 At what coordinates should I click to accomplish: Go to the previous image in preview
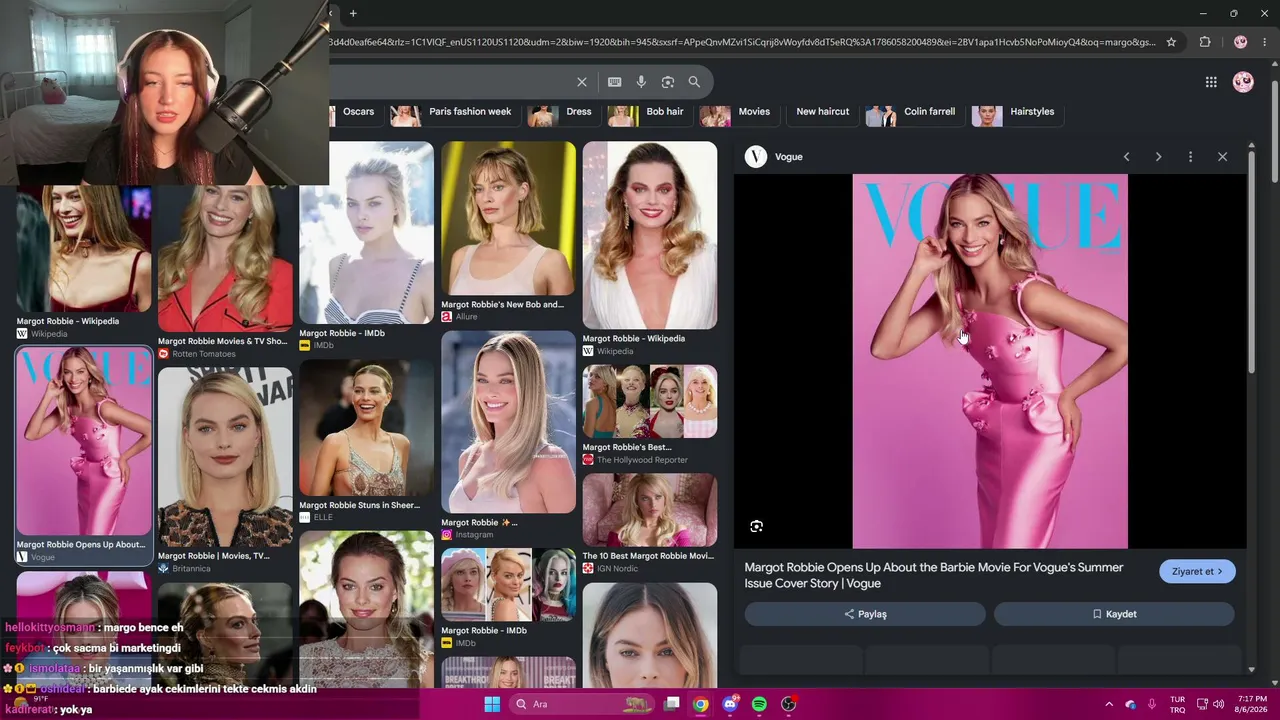click(1126, 157)
